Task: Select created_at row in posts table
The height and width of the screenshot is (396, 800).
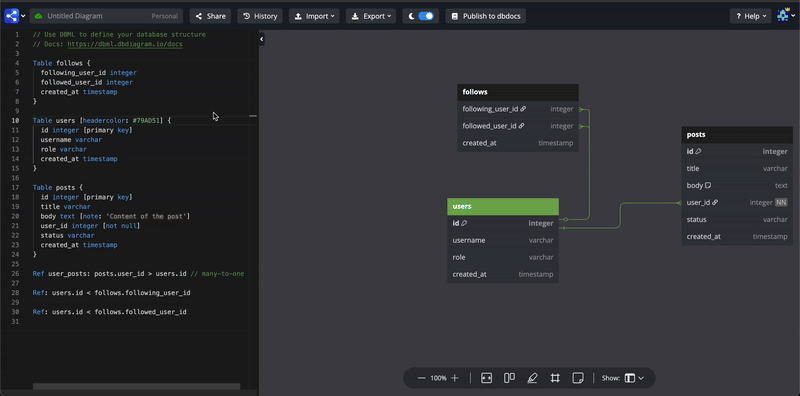Action: (x=737, y=237)
